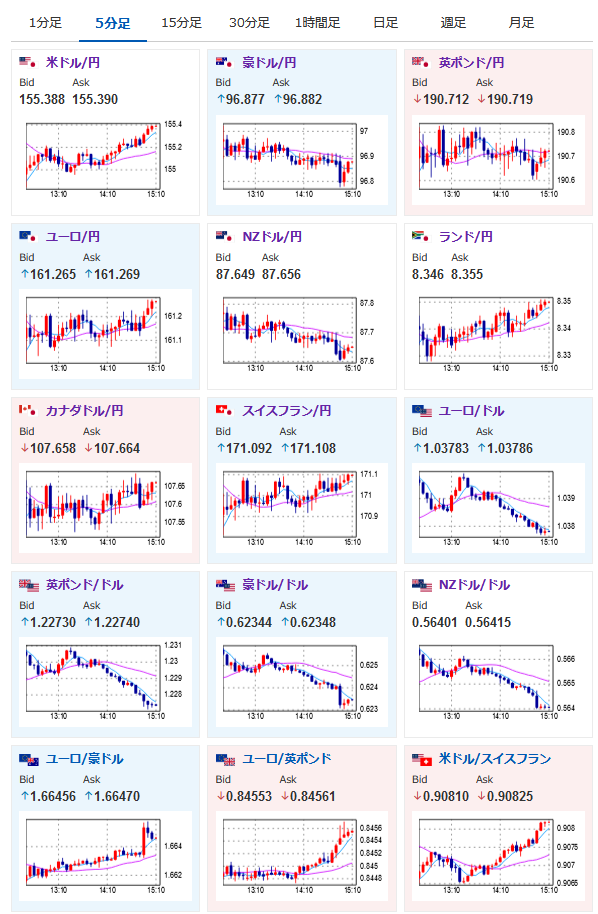Open the NZドル/円 pair link
Viewport: 598px width, 914px height.
point(272,237)
